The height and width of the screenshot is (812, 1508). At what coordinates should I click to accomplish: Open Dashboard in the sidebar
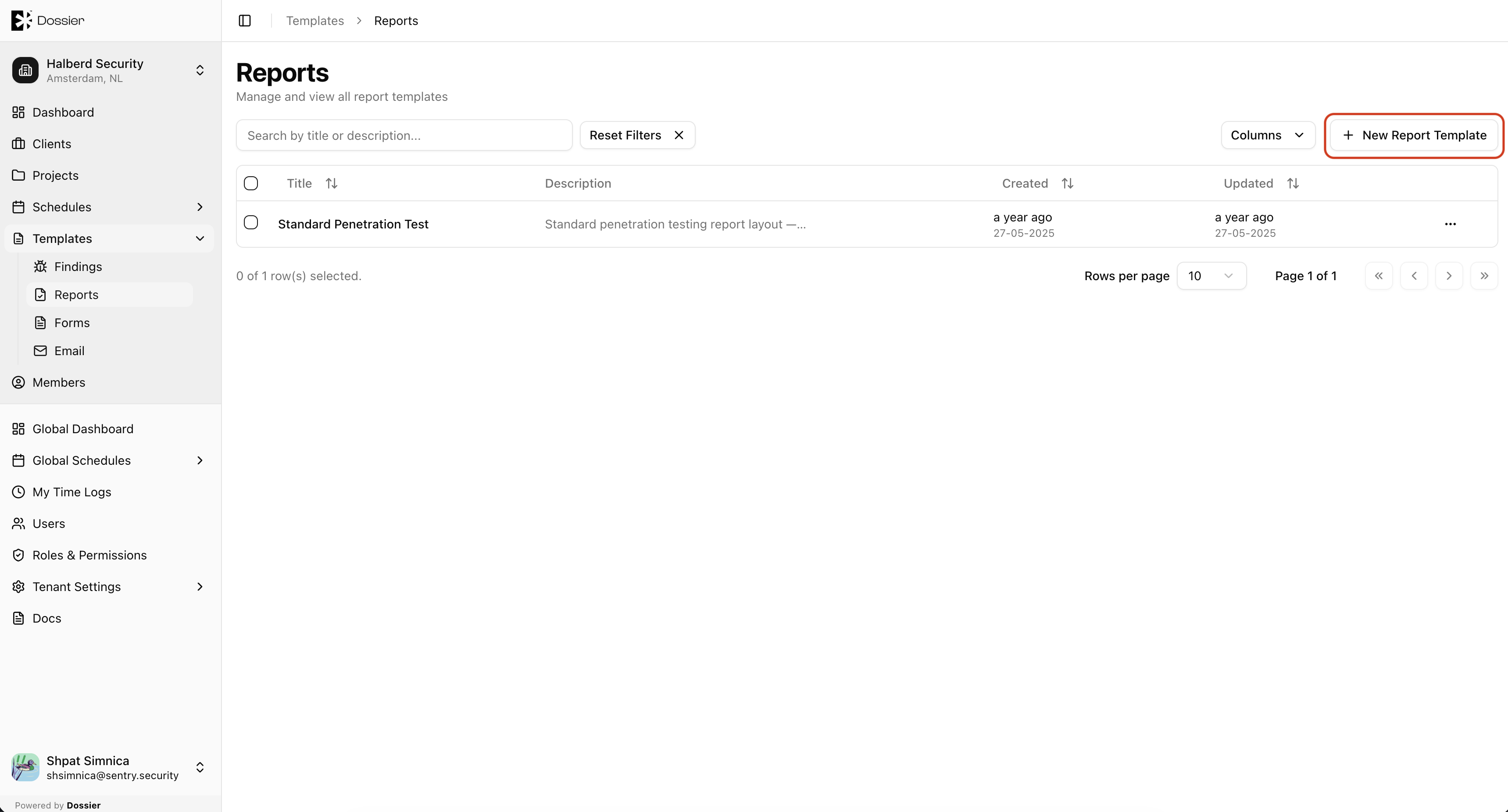coord(110,112)
